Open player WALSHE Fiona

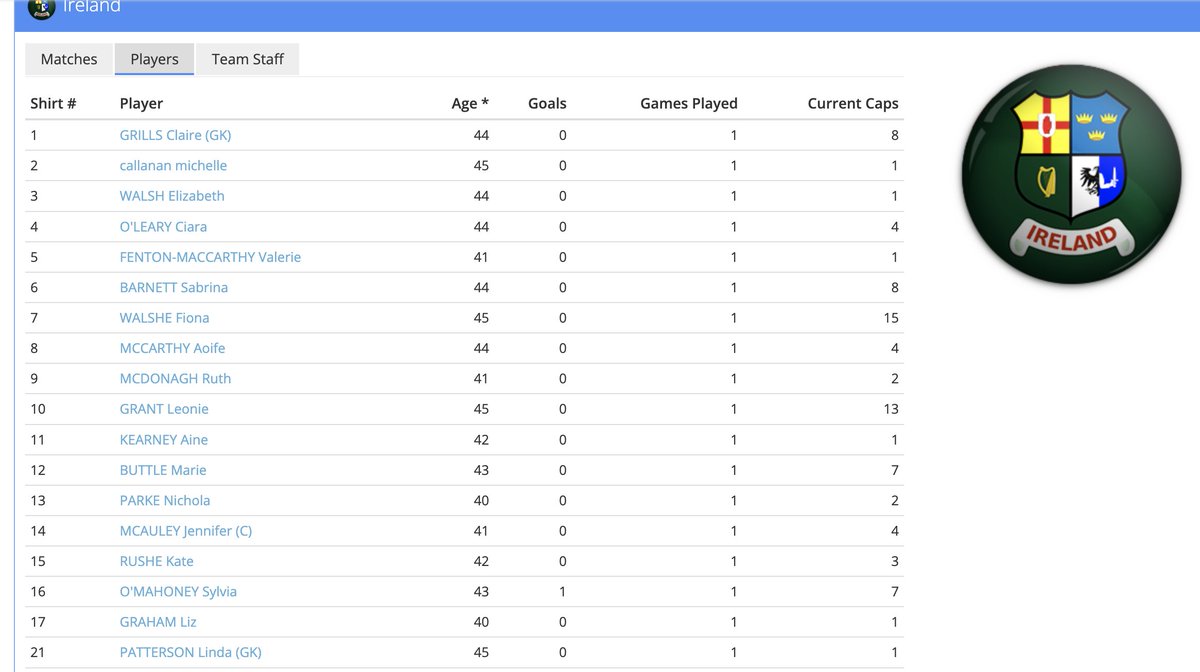tap(164, 318)
